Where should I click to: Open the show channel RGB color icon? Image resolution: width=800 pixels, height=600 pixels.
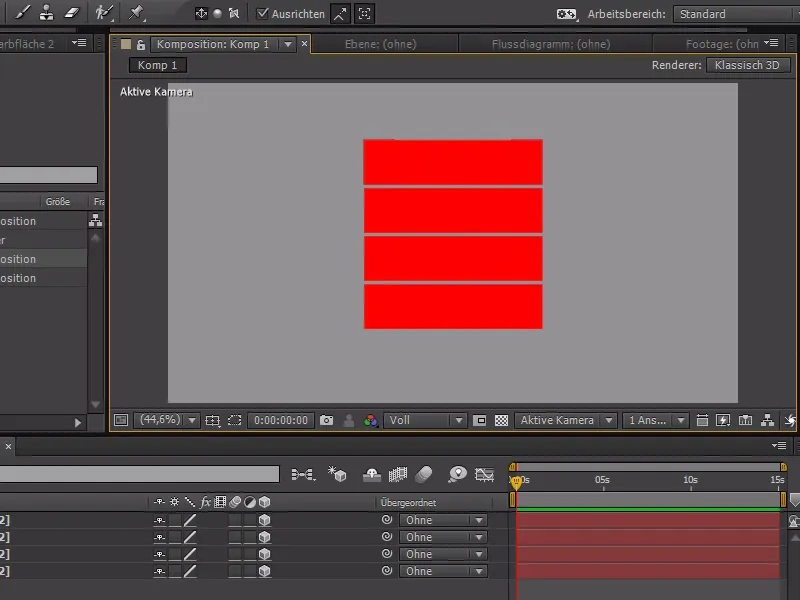pos(370,421)
